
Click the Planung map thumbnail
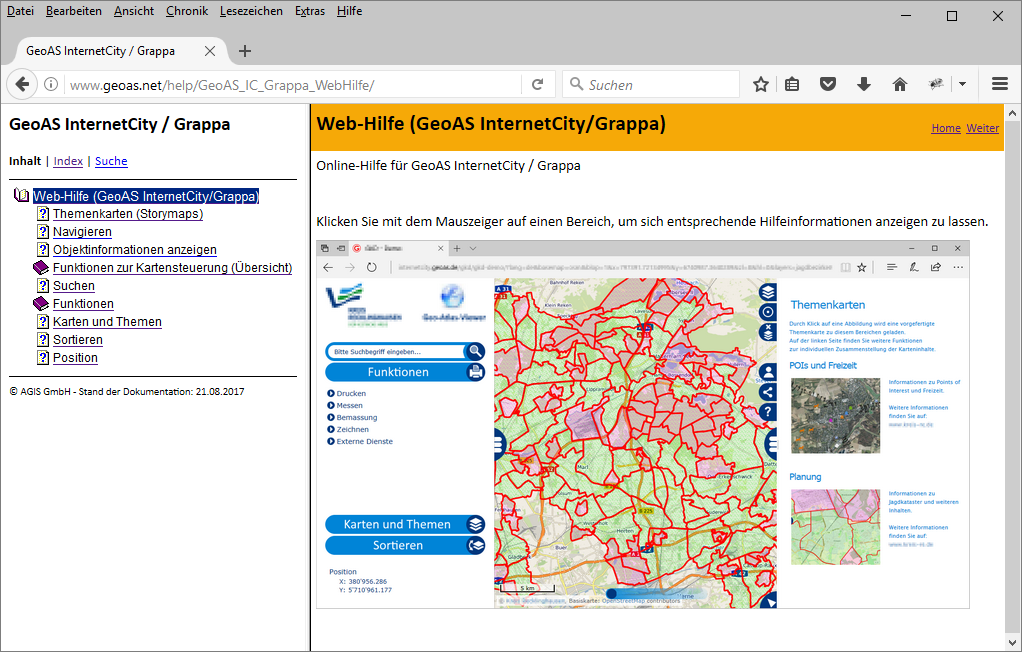click(836, 527)
